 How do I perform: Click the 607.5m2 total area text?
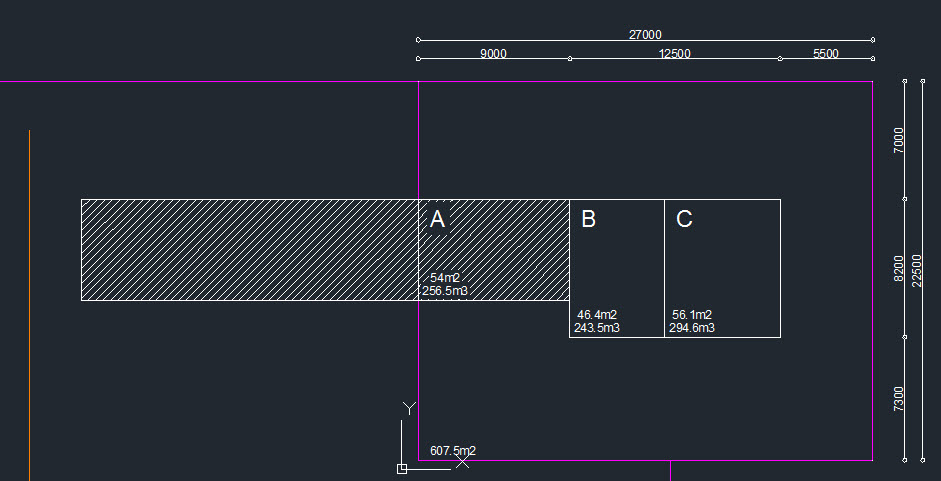[x=453, y=451]
